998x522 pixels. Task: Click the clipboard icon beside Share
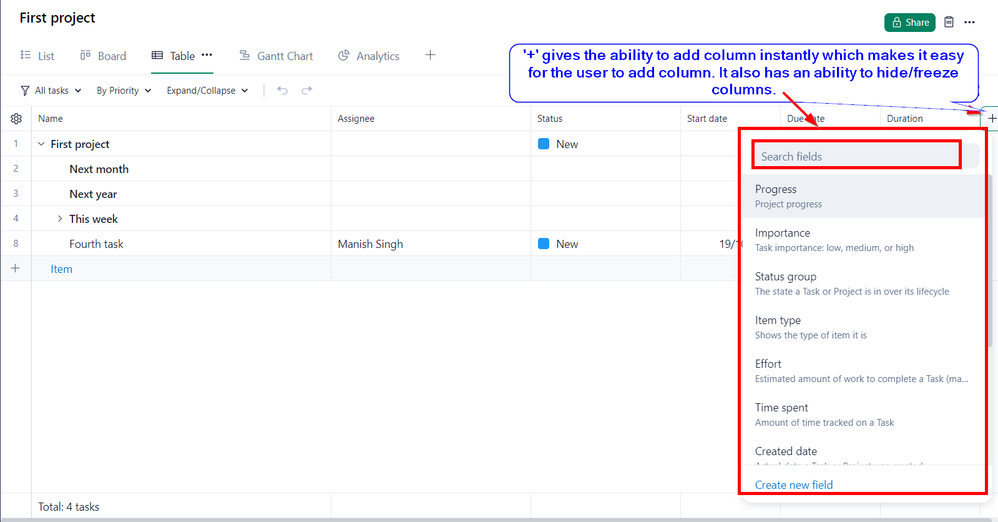[949, 22]
